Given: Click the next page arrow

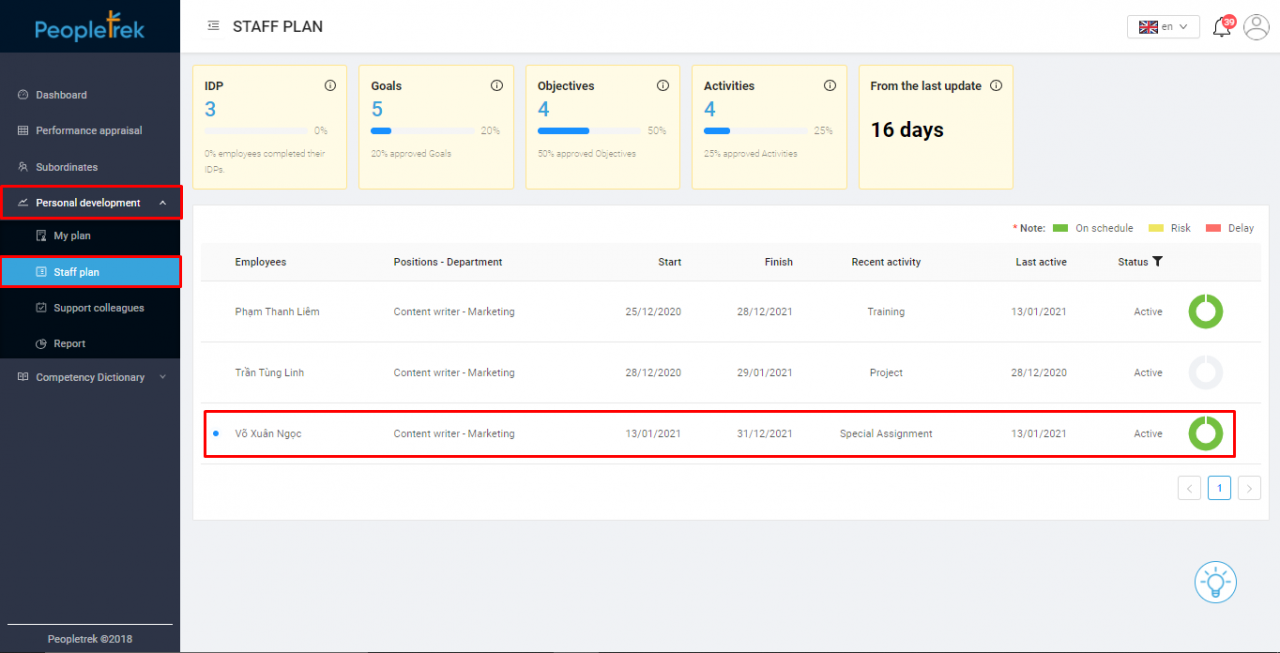Looking at the screenshot, I should (1249, 487).
